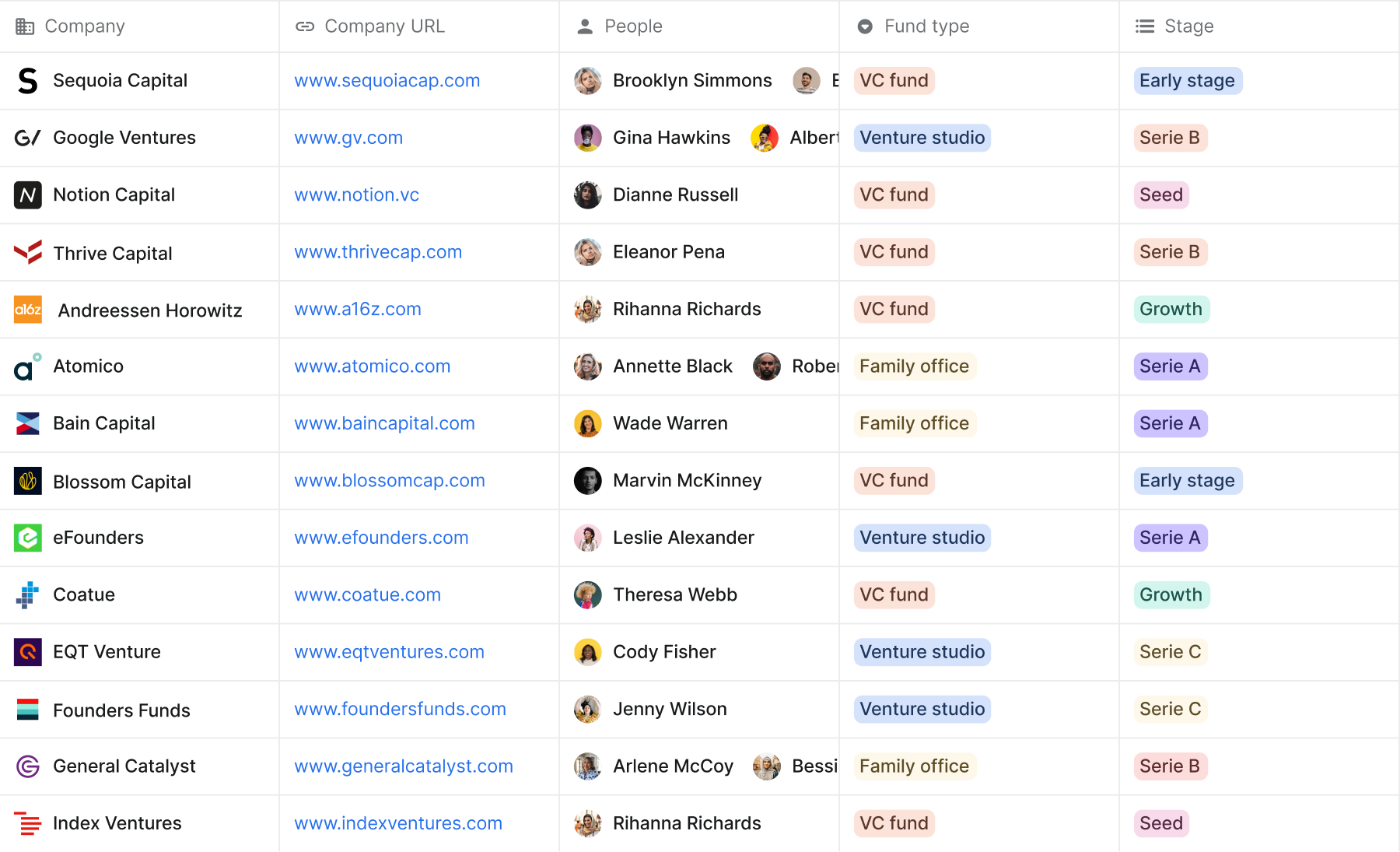Click the eFounders logo icon
This screenshot has width=1400, height=852.
[28, 538]
